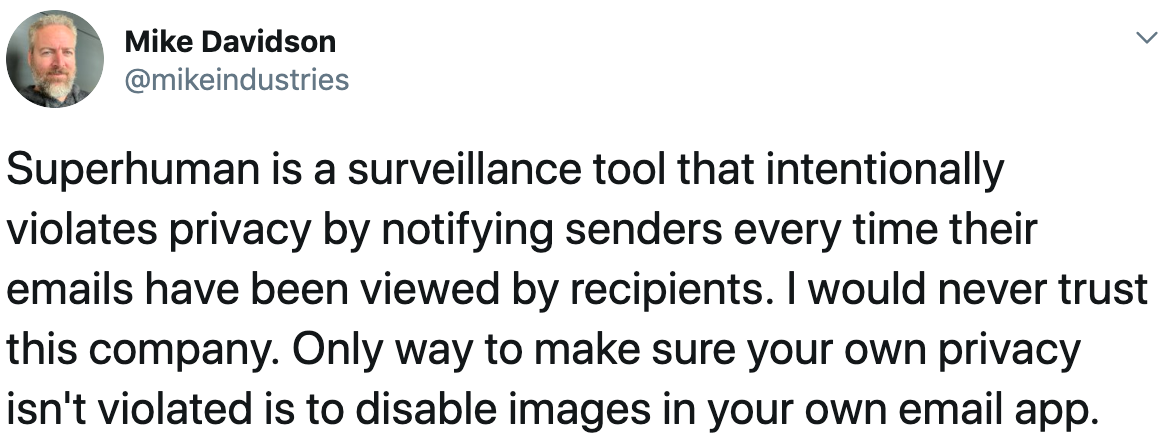Open Mike Davidson's profile picture
This screenshot has height=446, width=1166.
[x=55, y=59]
